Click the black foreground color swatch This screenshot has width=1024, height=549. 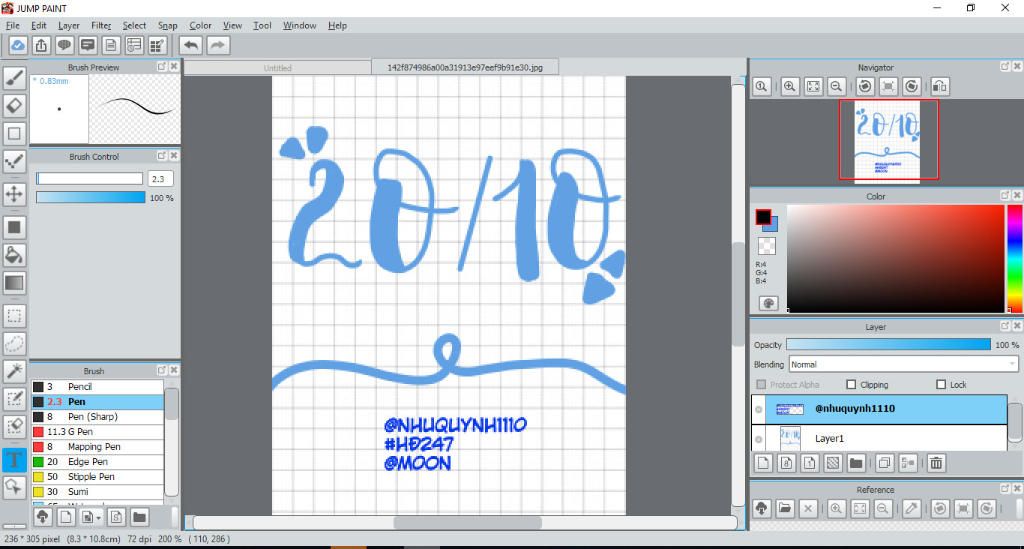(763, 217)
